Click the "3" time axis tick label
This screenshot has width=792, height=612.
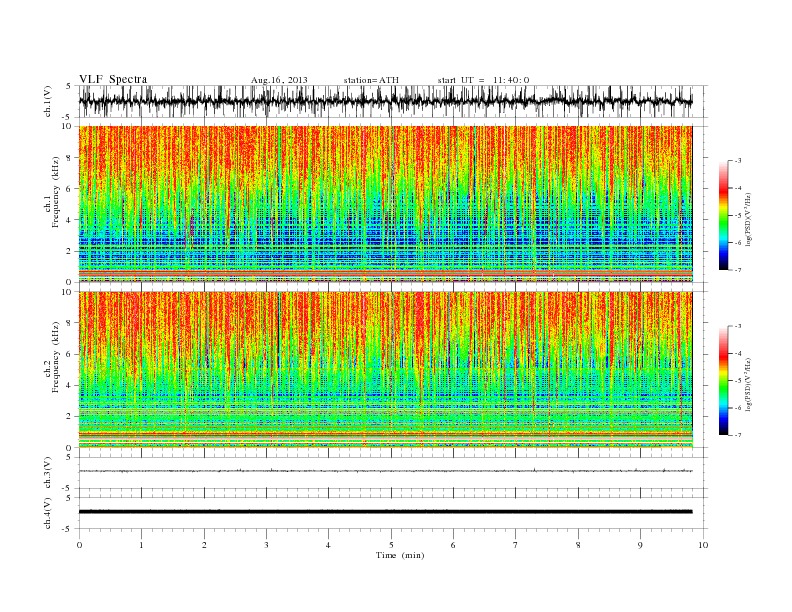pos(266,545)
